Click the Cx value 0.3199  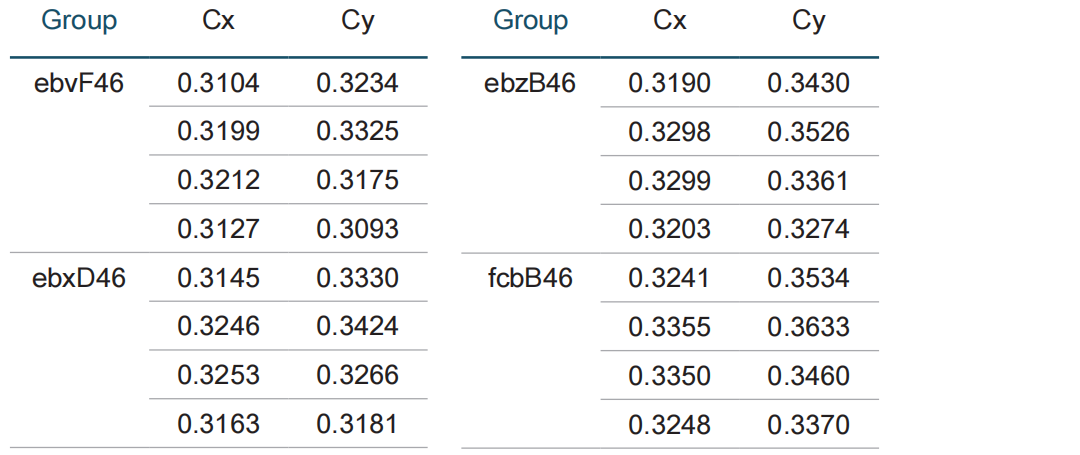tap(218, 131)
